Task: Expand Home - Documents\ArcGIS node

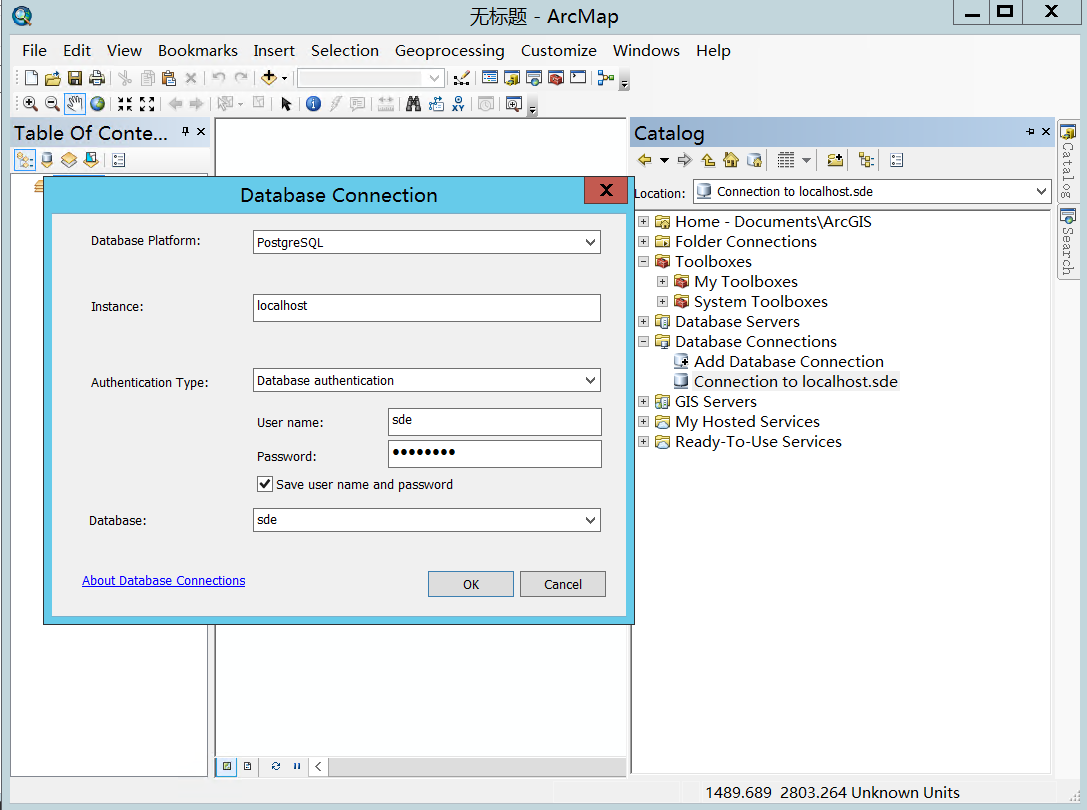Action: (x=643, y=221)
